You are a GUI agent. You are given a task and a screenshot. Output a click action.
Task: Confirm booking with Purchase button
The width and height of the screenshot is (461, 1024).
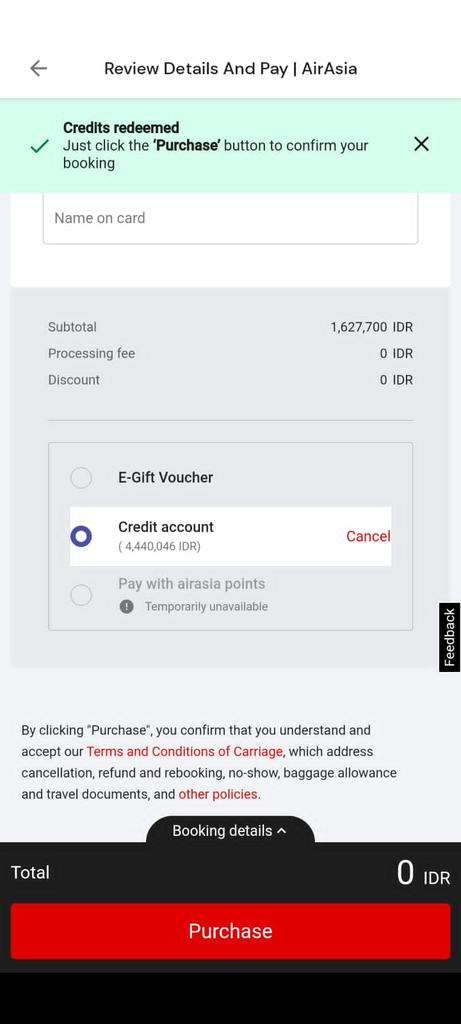(230, 931)
